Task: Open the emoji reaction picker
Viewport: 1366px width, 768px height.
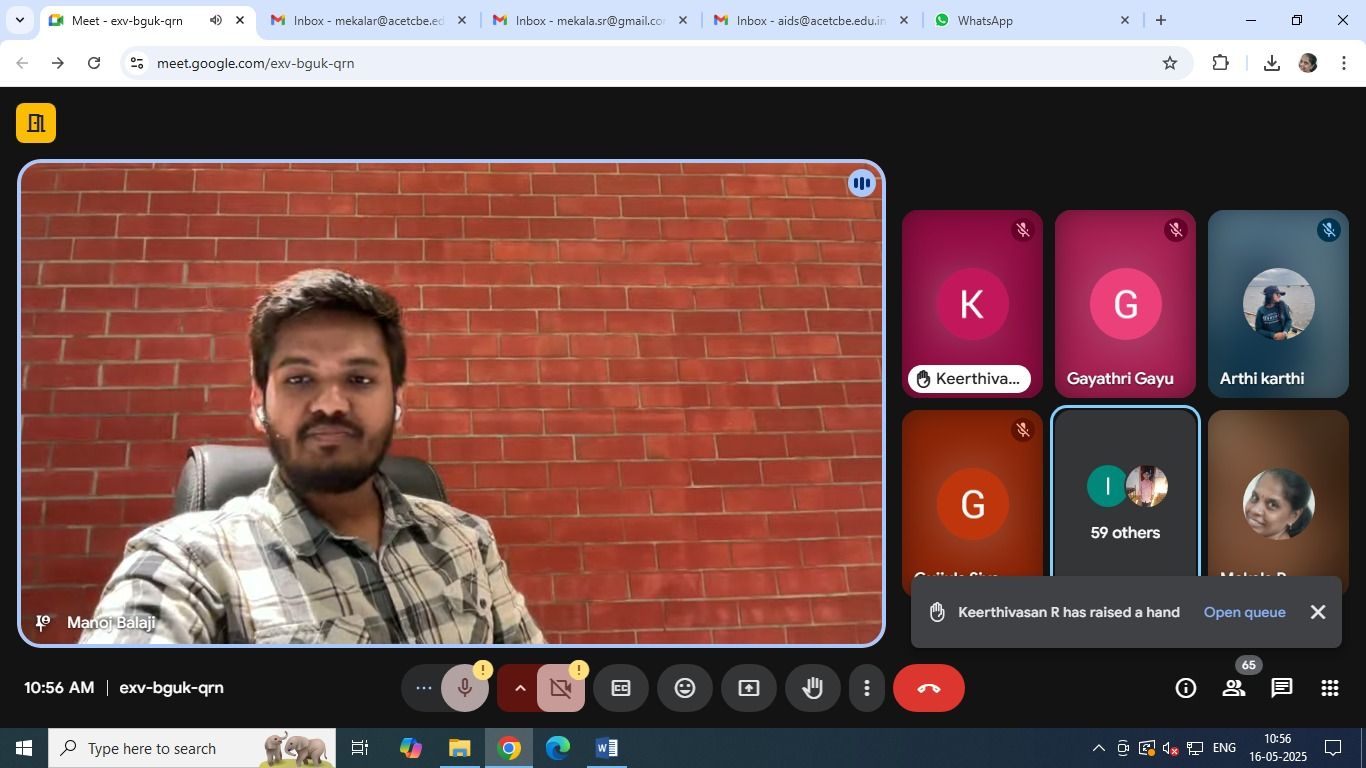Action: 685,688
